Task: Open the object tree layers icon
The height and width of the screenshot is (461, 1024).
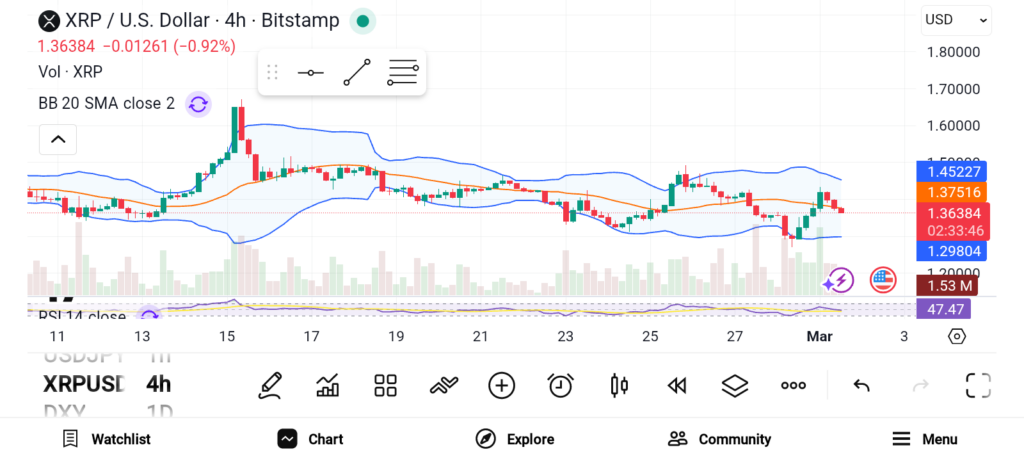Action: point(735,385)
